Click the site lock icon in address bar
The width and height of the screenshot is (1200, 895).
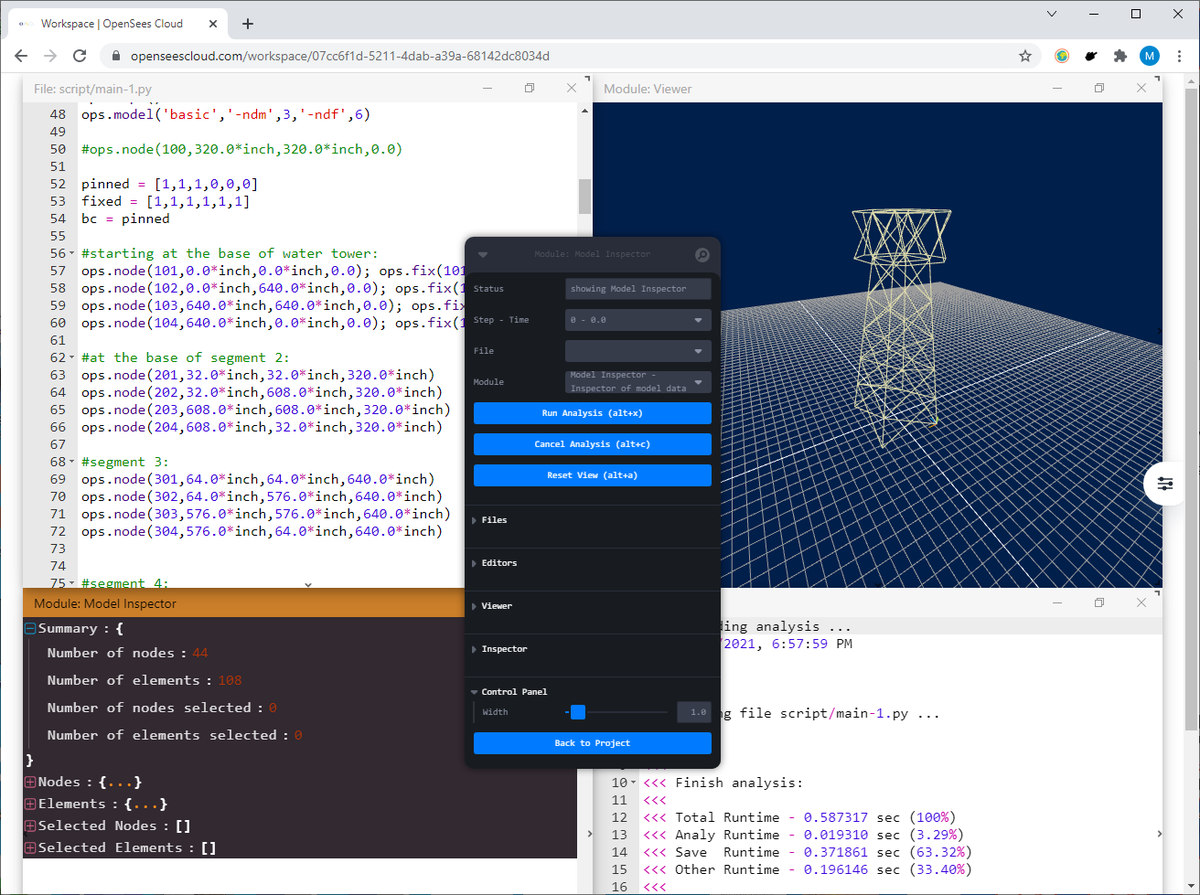pyautogui.click(x=116, y=56)
